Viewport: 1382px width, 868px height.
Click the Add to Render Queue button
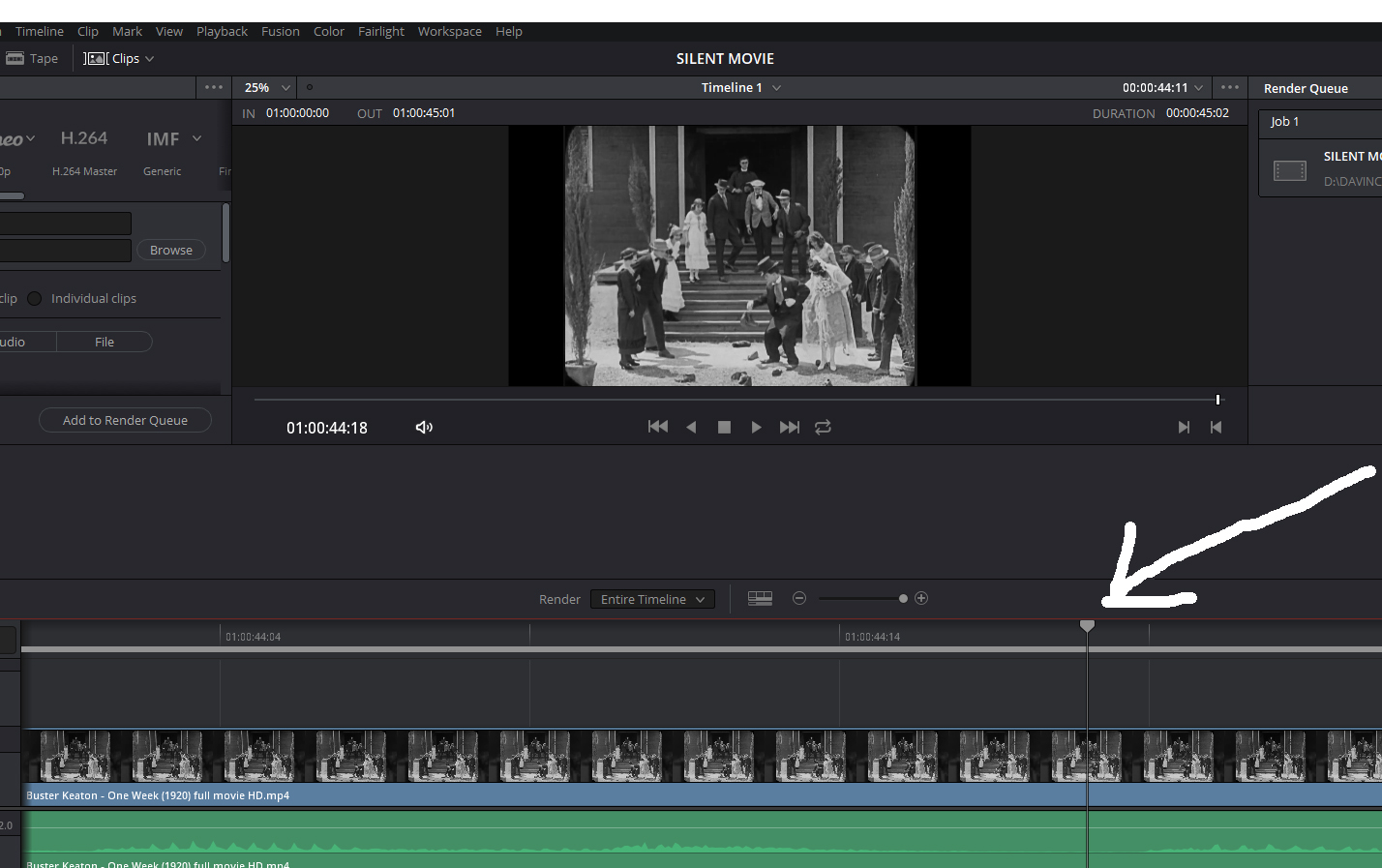125,420
